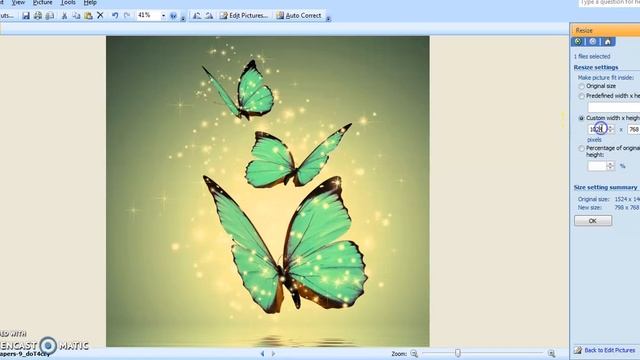Open the Picture menu
Viewport: 640px width, 360px height.
[42, 3]
